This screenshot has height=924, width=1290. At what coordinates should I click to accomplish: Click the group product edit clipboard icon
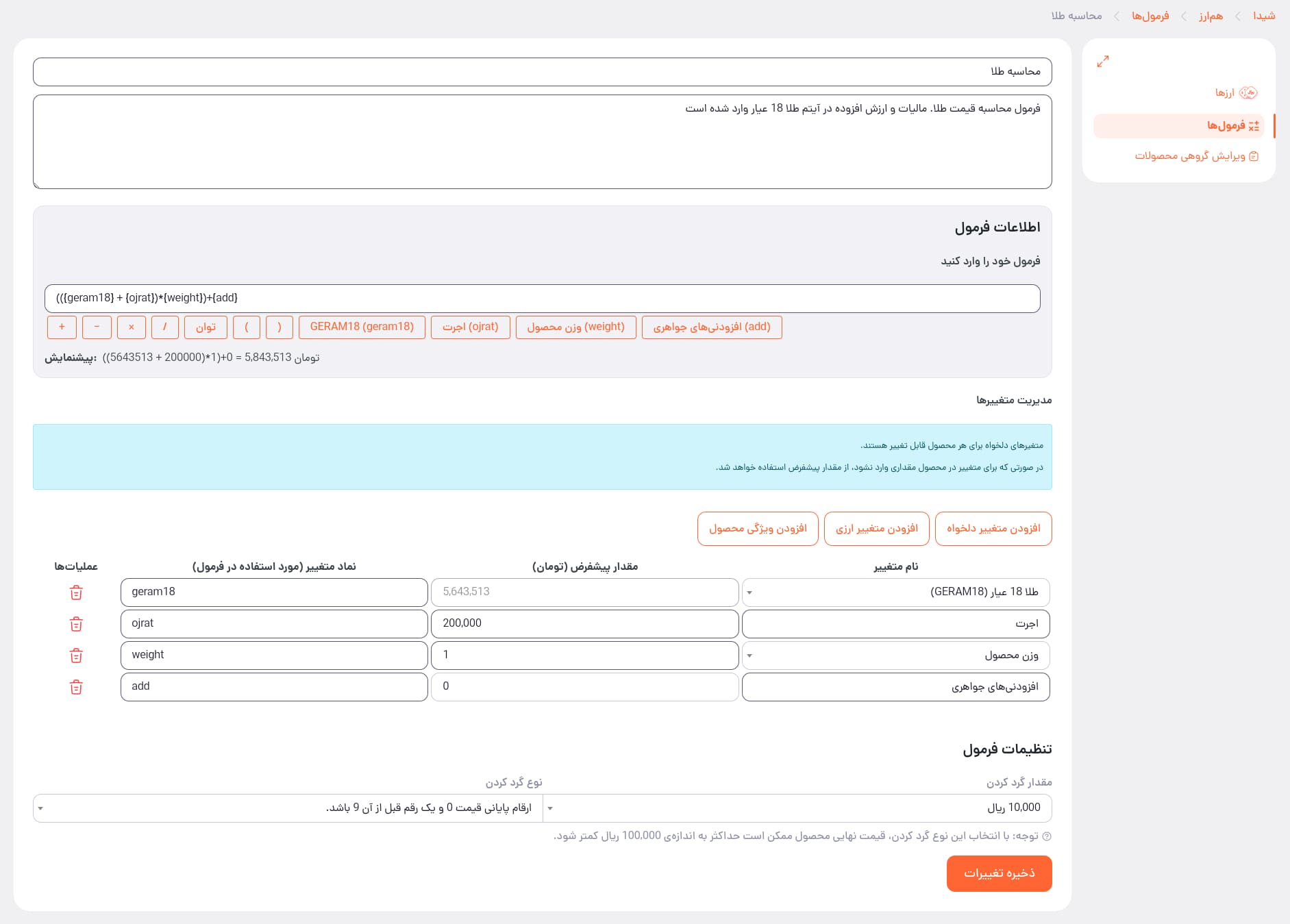1254,156
